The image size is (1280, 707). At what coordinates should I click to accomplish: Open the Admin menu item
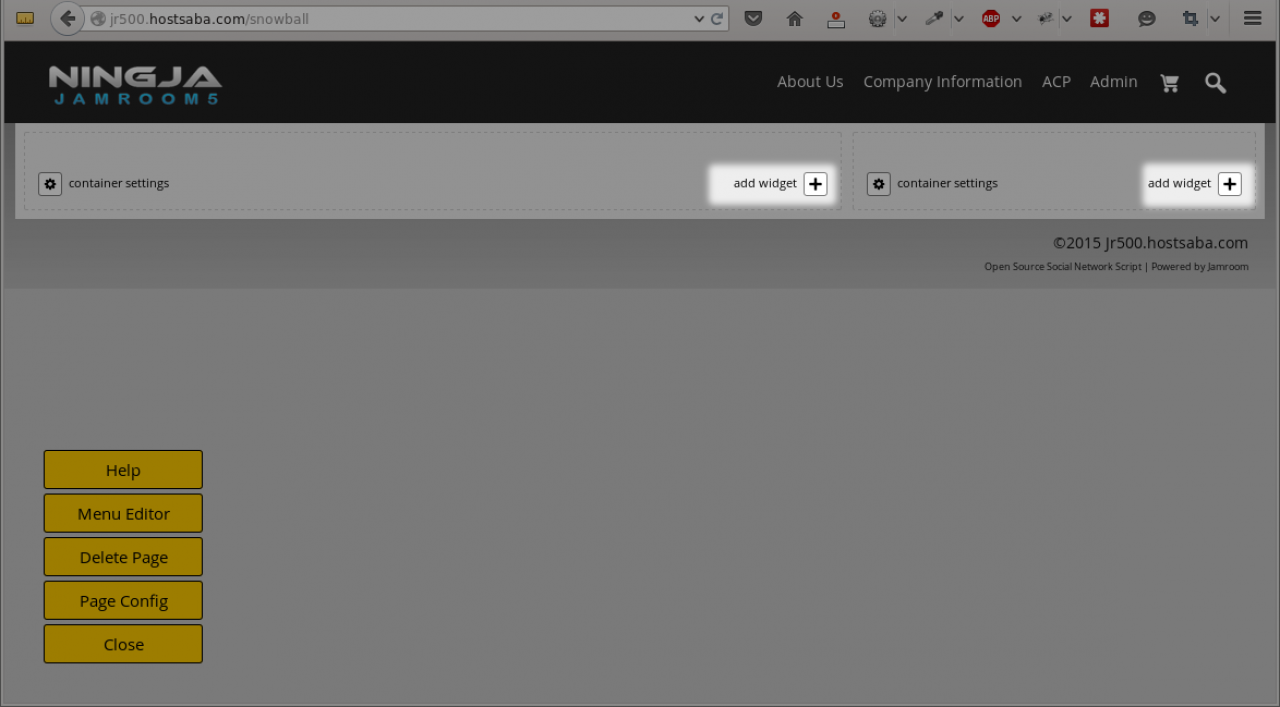(1113, 82)
